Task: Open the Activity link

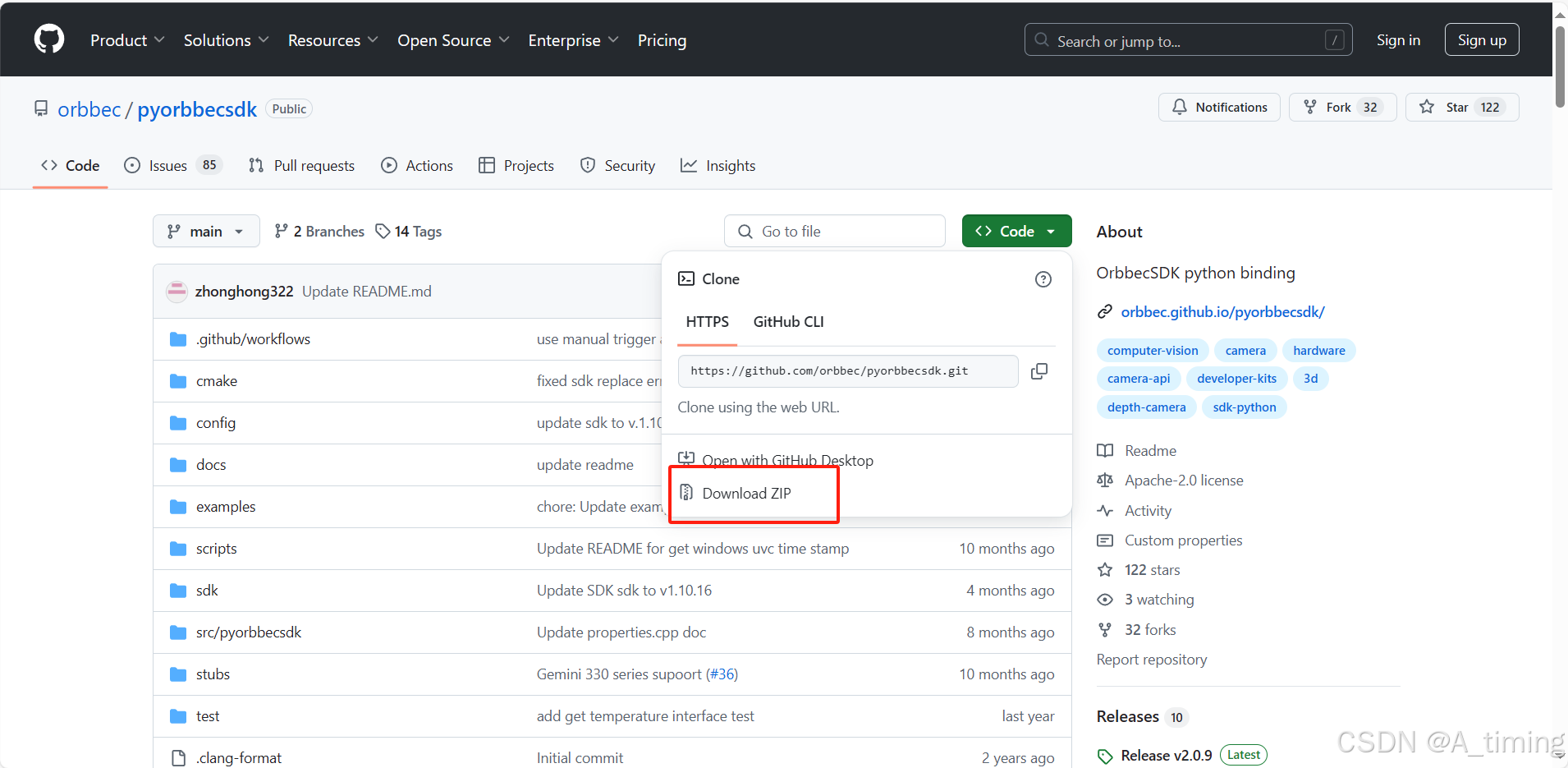Action: point(1148,511)
